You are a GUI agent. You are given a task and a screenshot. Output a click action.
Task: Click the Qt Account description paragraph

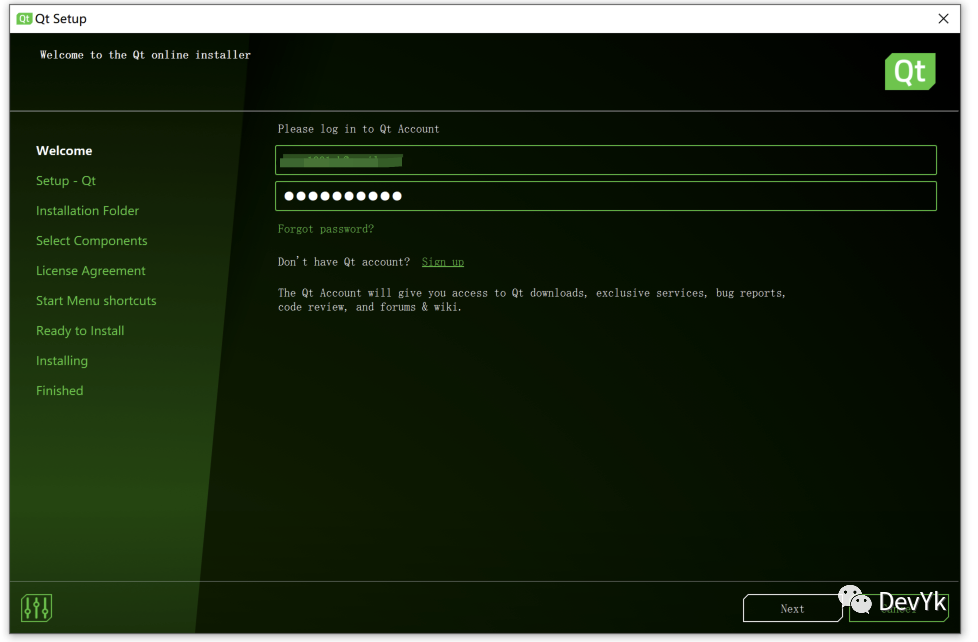click(x=531, y=300)
